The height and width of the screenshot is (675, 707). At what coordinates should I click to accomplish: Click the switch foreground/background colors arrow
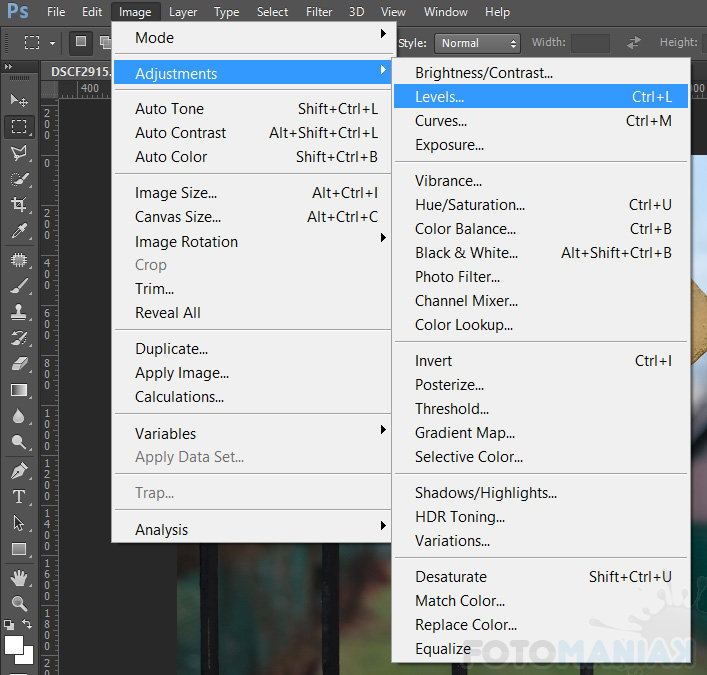pyautogui.click(x=27, y=624)
